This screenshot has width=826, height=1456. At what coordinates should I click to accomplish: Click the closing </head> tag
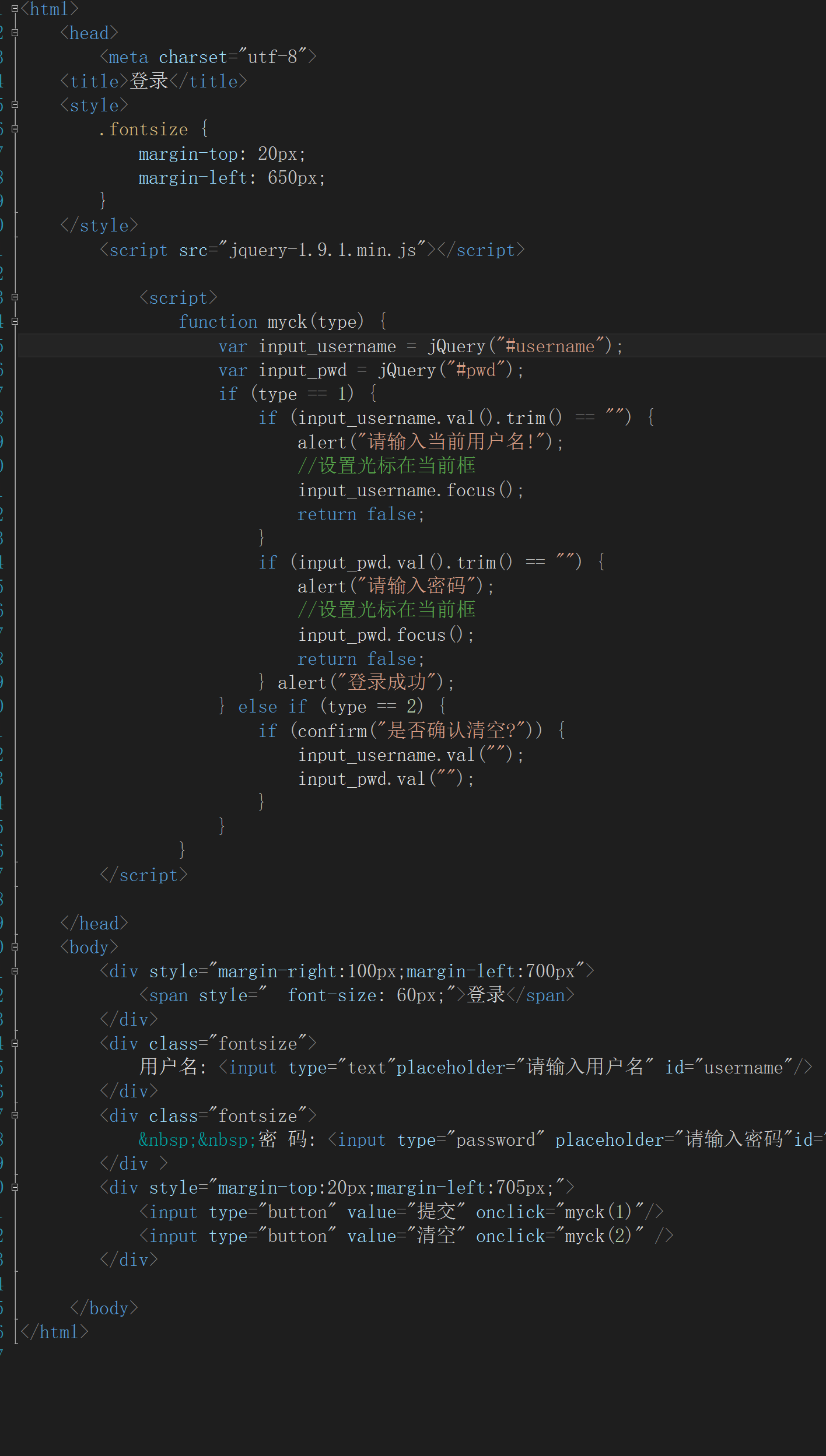pos(94,924)
